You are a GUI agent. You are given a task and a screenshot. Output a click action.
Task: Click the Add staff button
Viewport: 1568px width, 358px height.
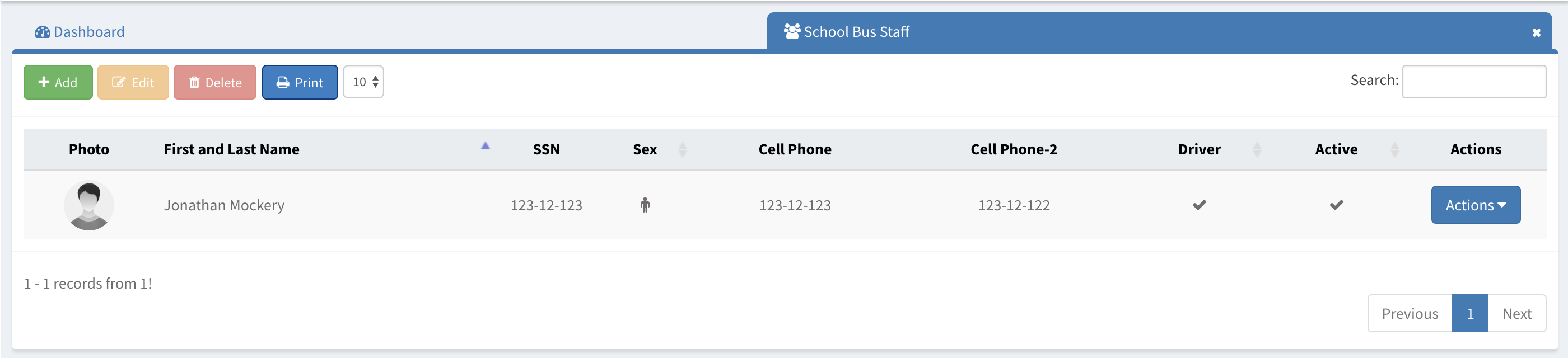58,82
